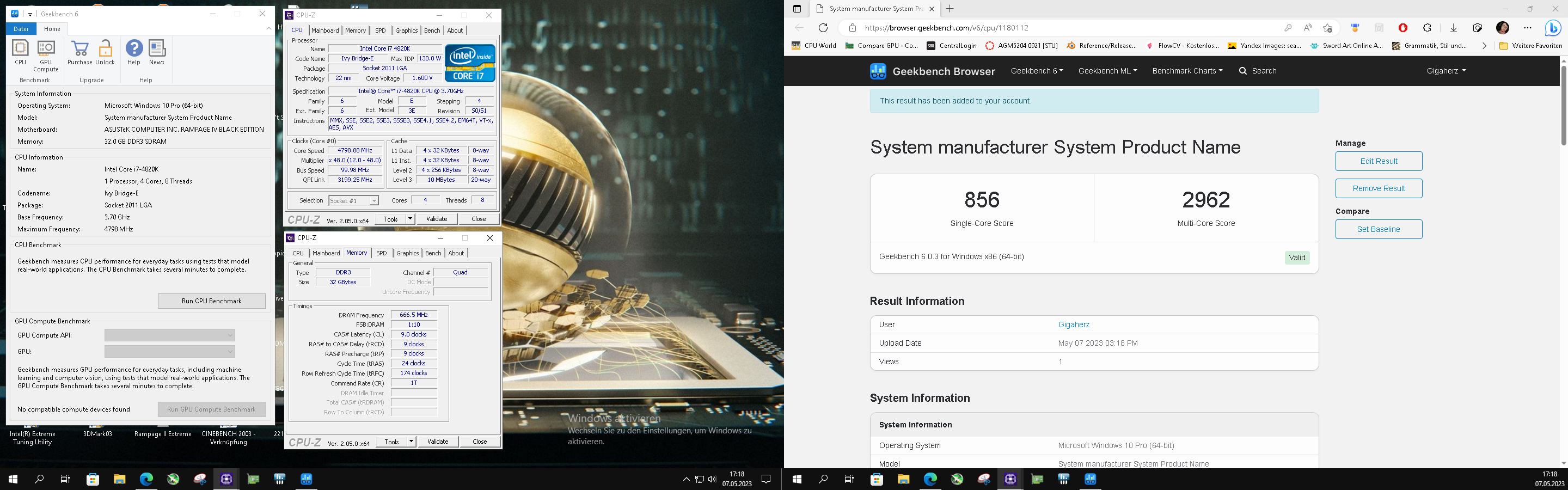Open the News icon in Geekbench ribbon
This screenshot has height=490, width=1568.
156,52
